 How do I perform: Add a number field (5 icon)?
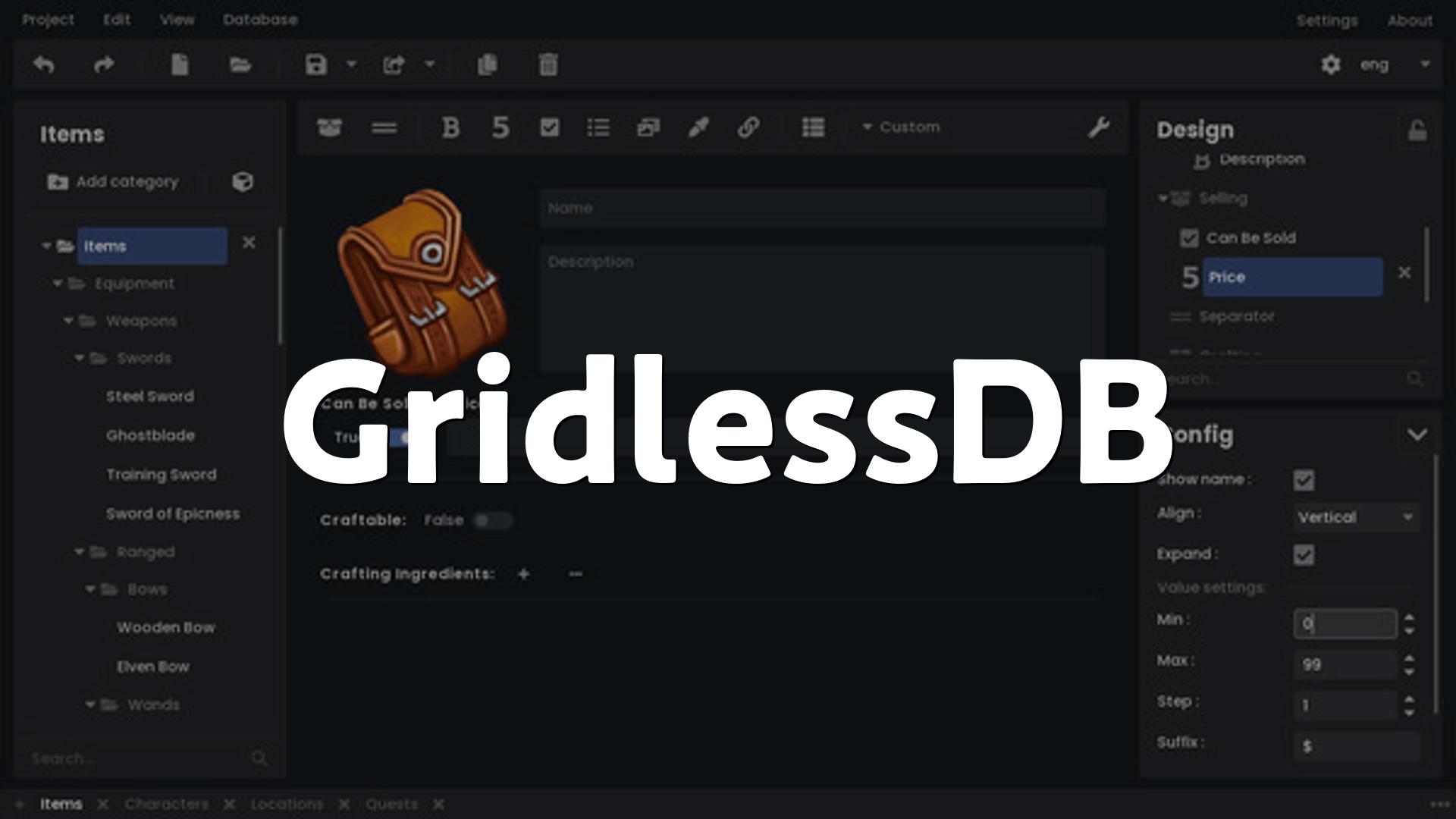point(500,127)
